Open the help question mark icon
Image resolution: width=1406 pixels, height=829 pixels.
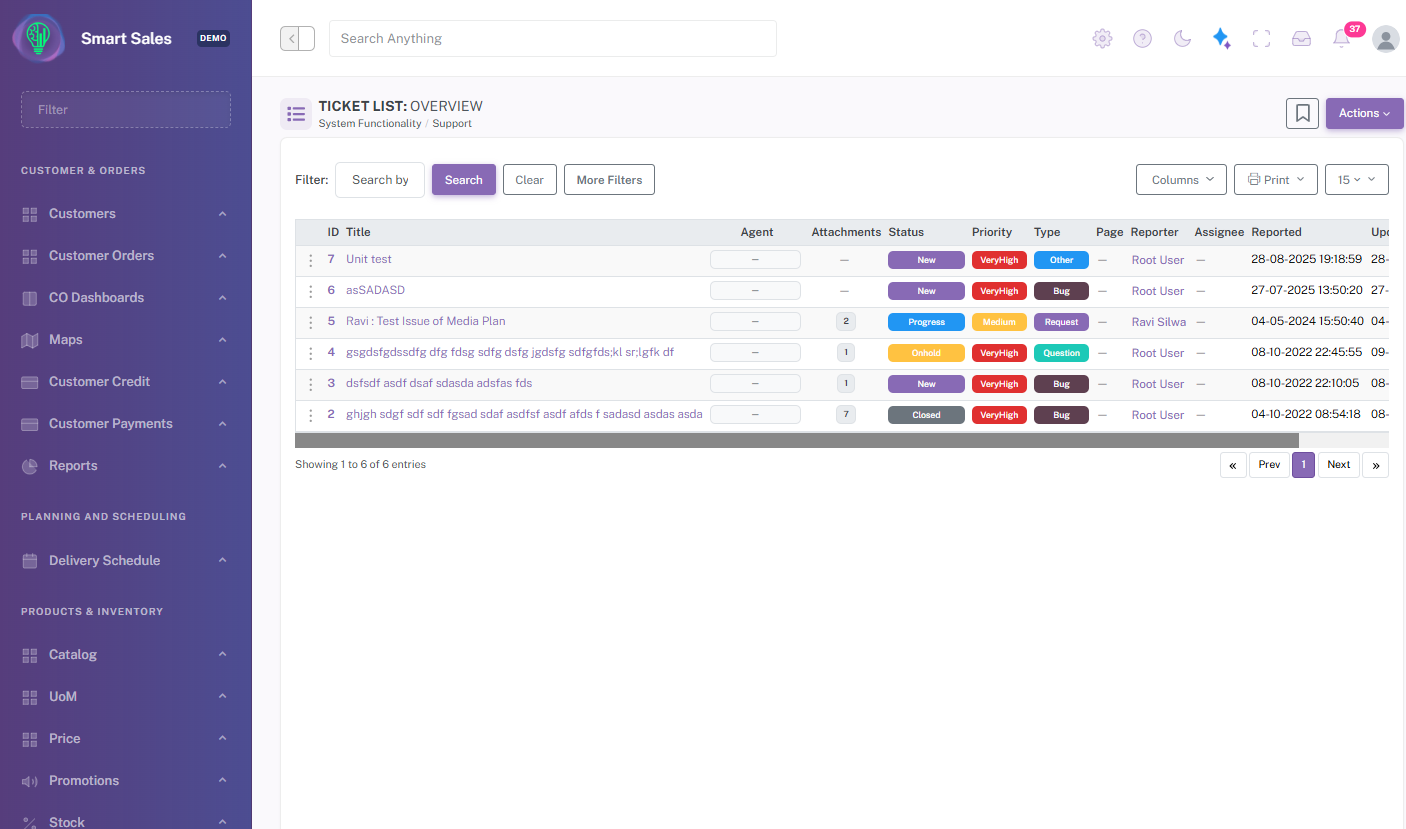[x=1142, y=38]
